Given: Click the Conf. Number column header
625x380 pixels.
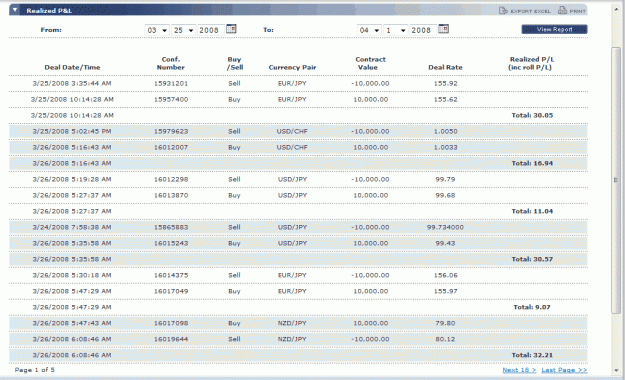Looking at the screenshot, I should [x=171, y=63].
